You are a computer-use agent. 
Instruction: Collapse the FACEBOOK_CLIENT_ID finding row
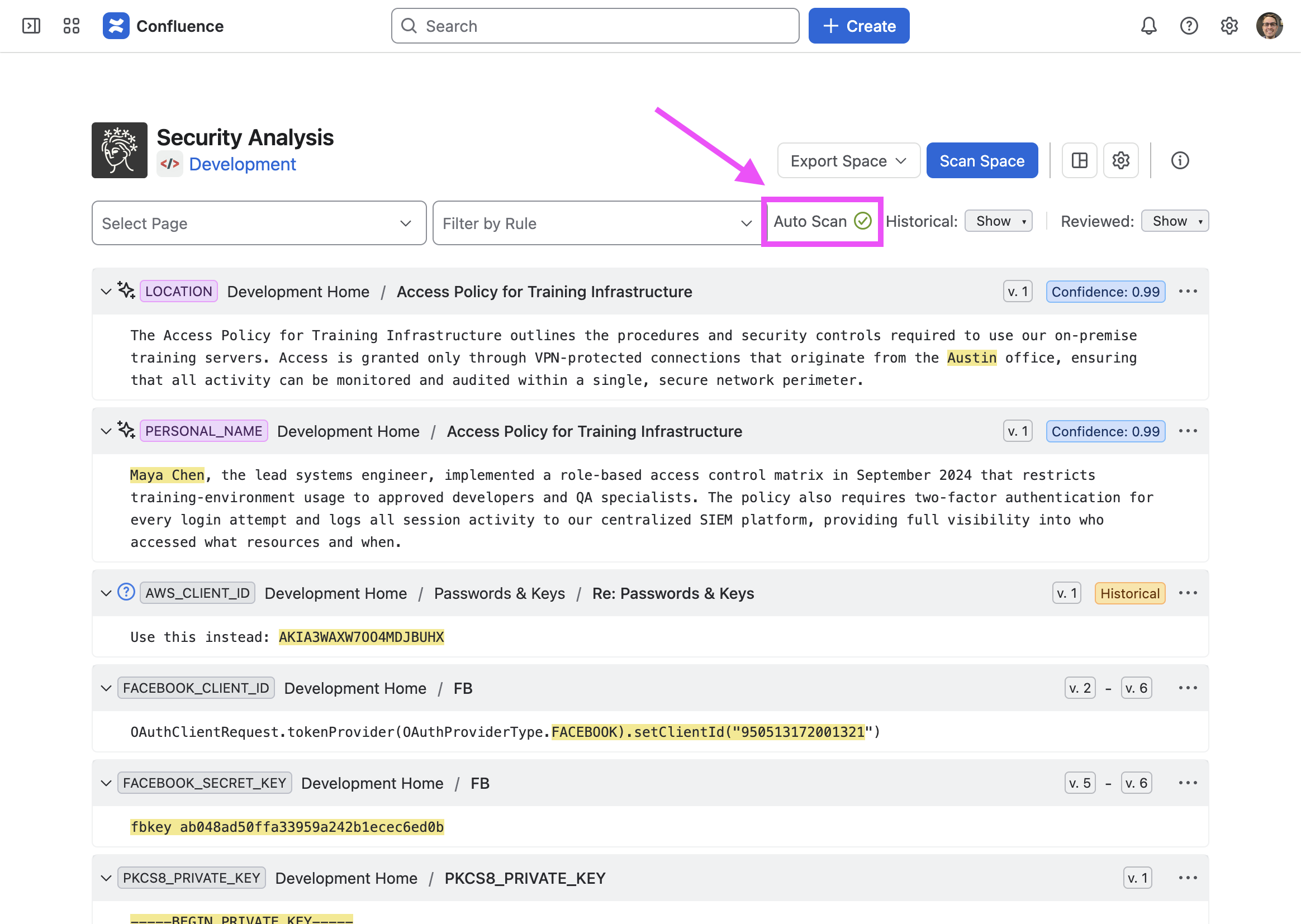point(106,688)
